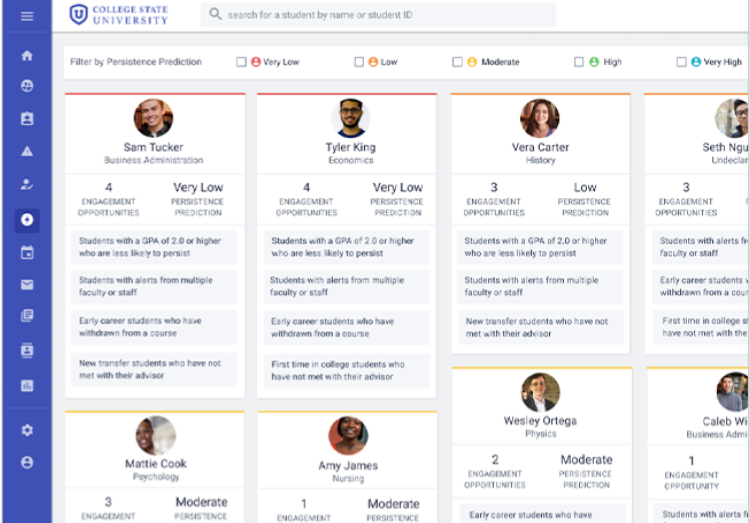The height and width of the screenshot is (523, 750).
Task: Toggle the Moderate persistence filter checkbox
Action: pyautogui.click(x=457, y=62)
